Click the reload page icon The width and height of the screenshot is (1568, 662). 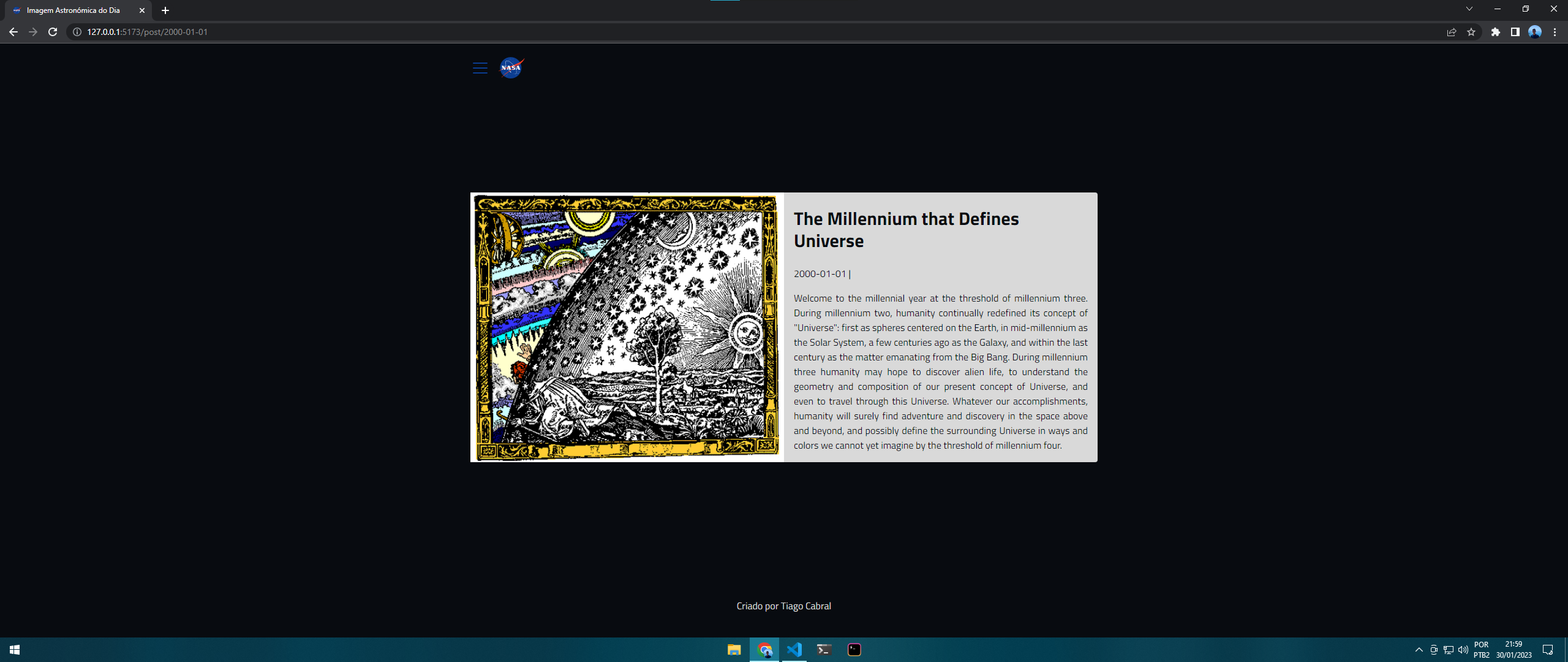point(53,32)
